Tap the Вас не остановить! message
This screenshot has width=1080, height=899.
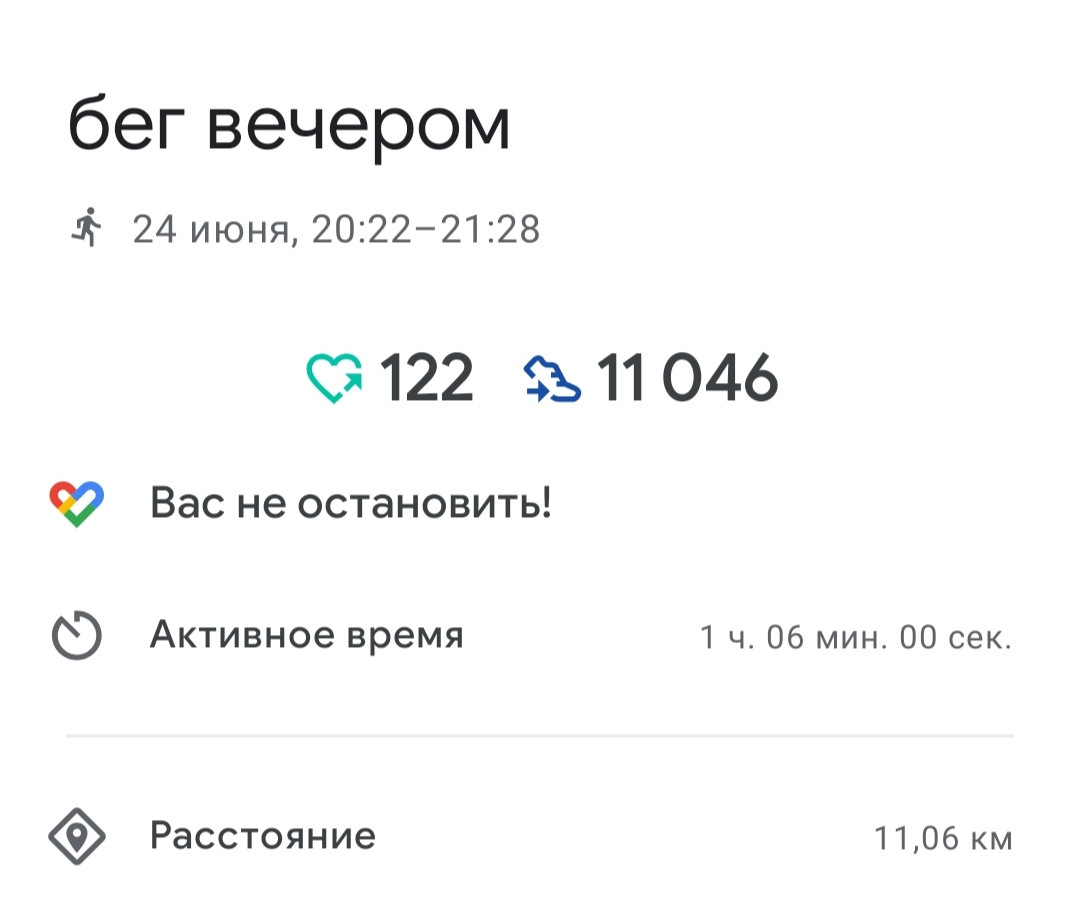[351, 502]
